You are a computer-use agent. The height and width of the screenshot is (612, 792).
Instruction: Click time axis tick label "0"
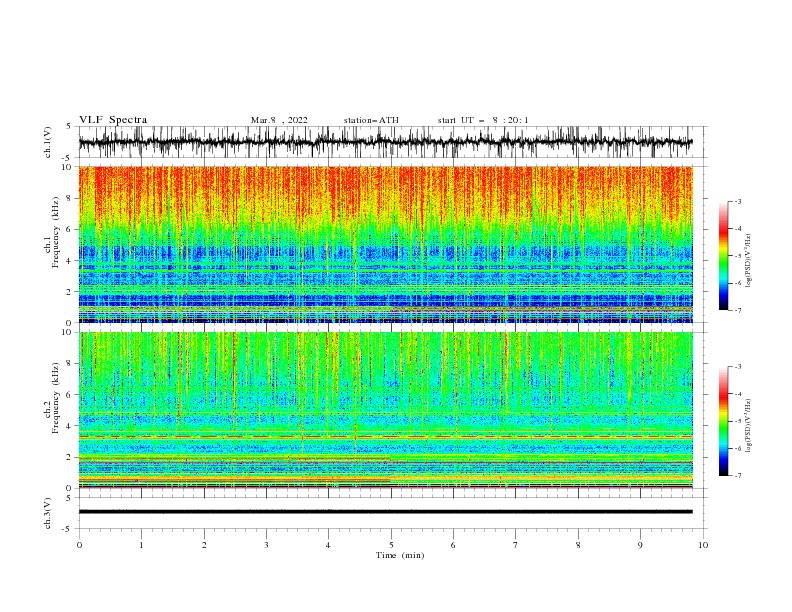click(x=79, y=545)
